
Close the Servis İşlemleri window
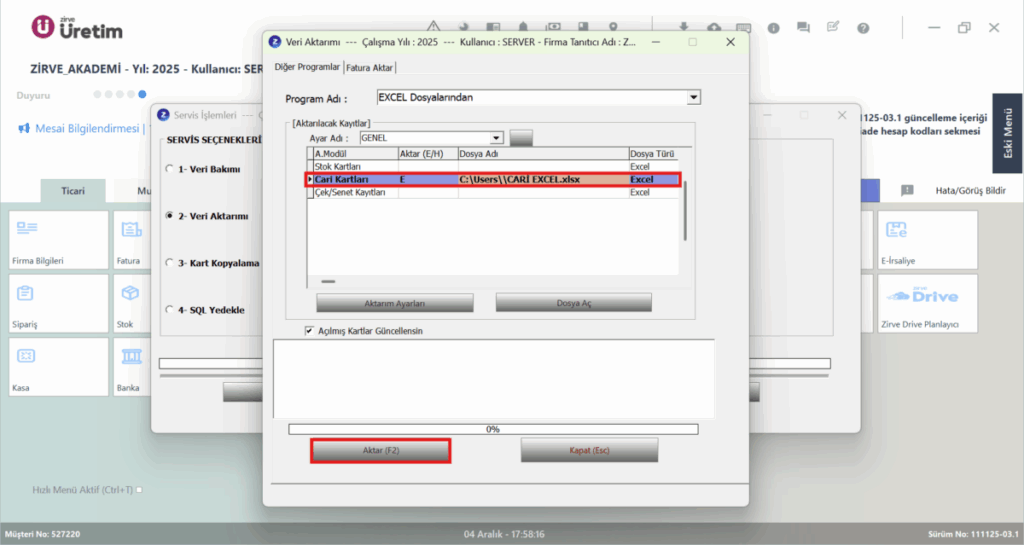coord(842,115)
